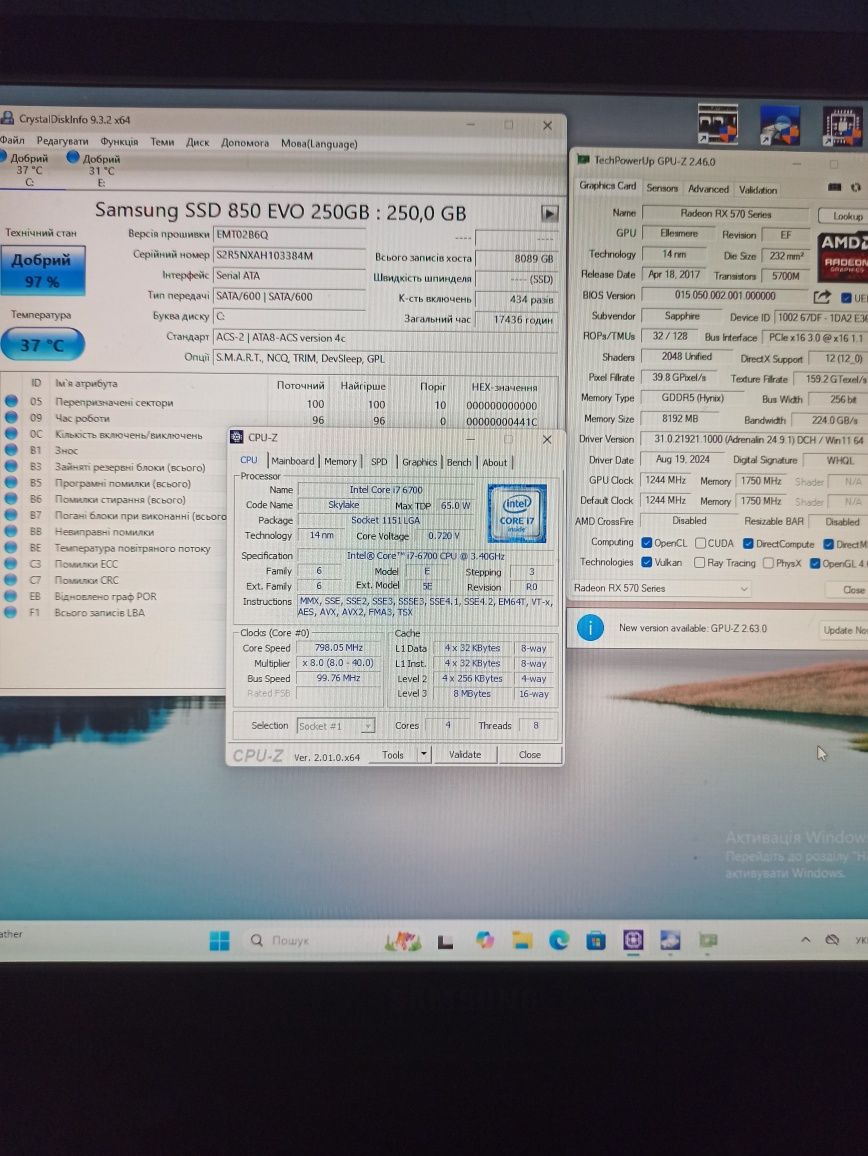Image resolution: width=868 pixels, height=1156 pixels.
Task: Switch to the Sensors tab in GPU-Z
Action: (x=662, y=188)
